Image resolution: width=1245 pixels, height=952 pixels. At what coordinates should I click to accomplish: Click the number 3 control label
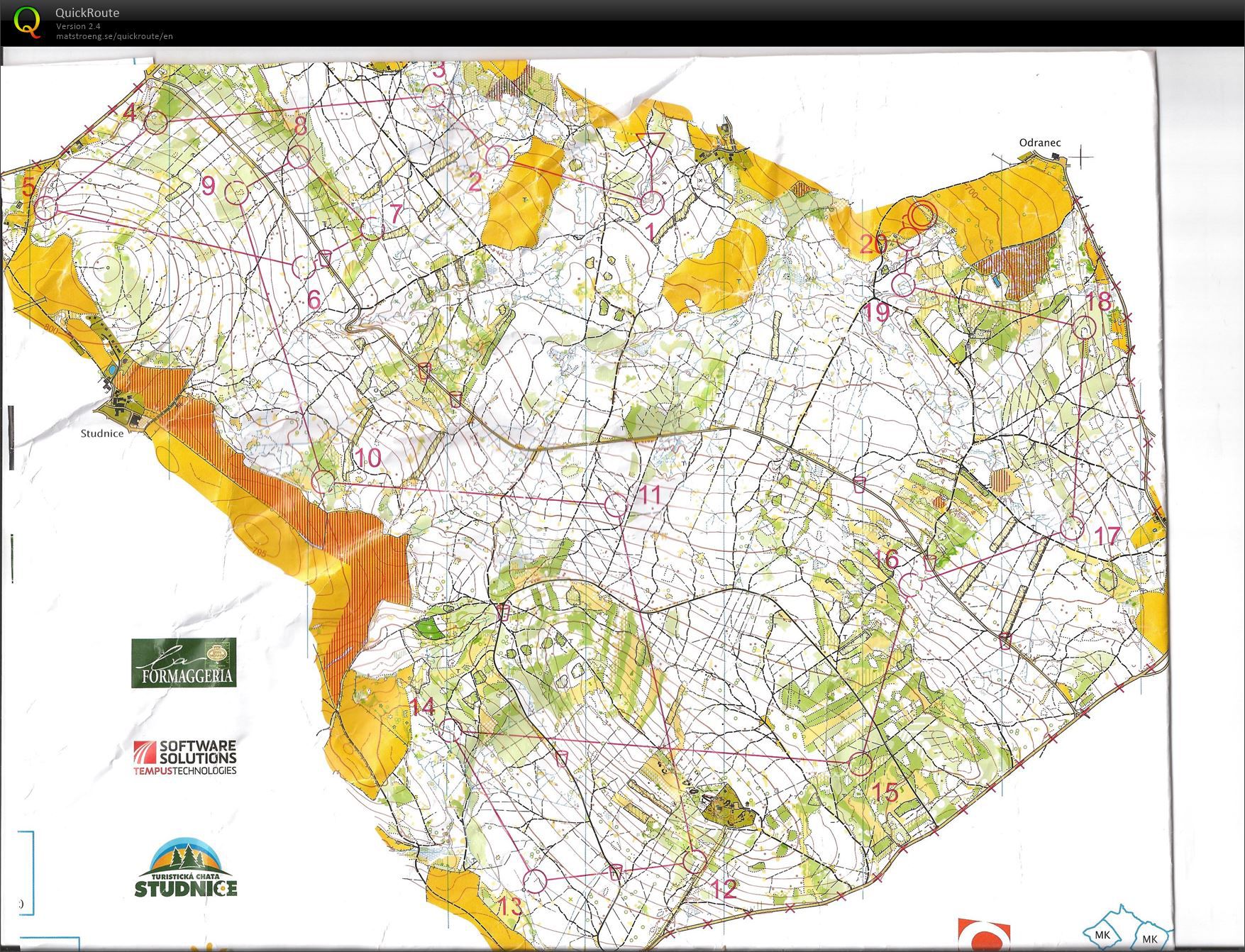pos(438,70)
